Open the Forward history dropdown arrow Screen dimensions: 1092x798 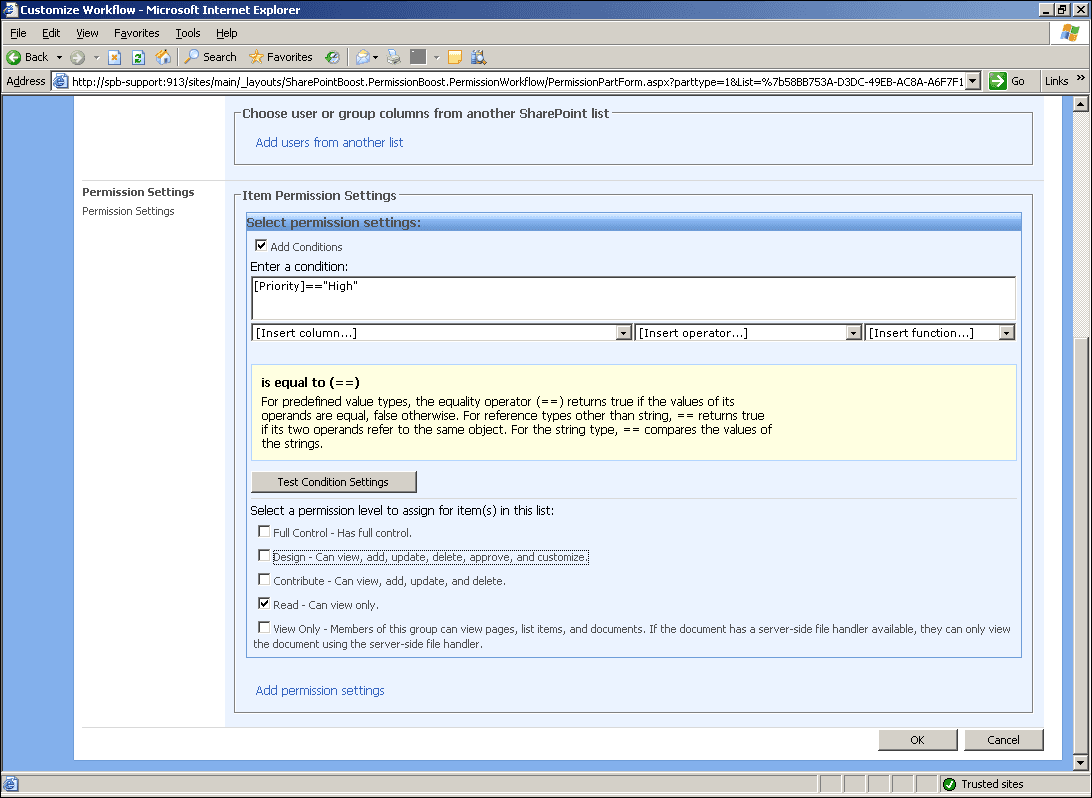coord(96,57)
